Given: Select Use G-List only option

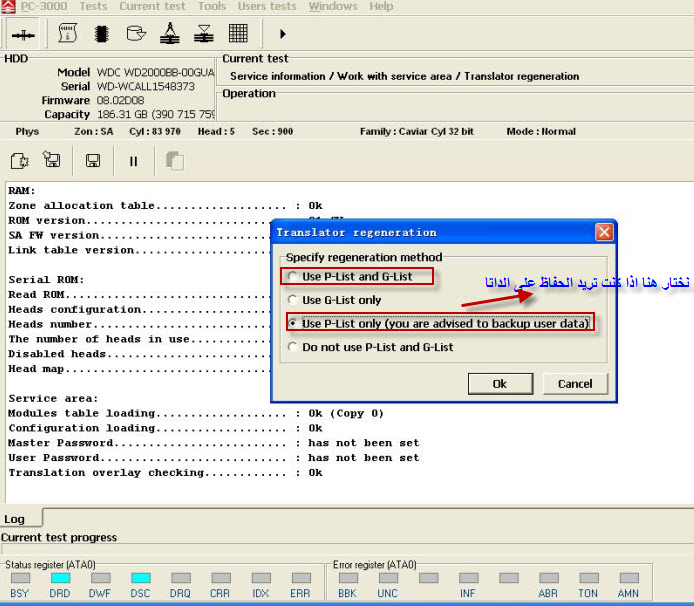Looking at the screenshot, I should 335,300.
